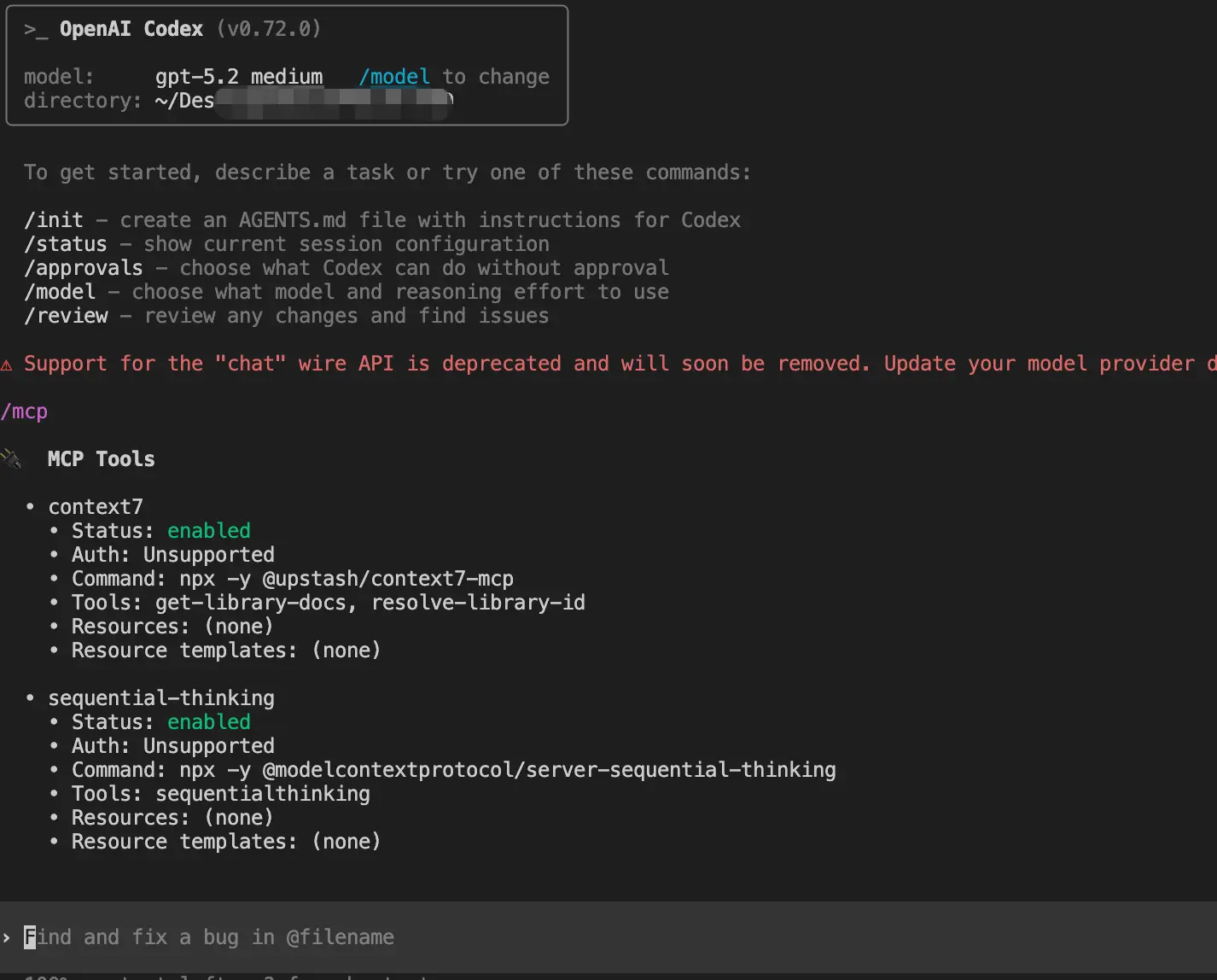Click the gpt-5.2 medium model name
The width and height of the screenshot is (1217, 980).
238,77
